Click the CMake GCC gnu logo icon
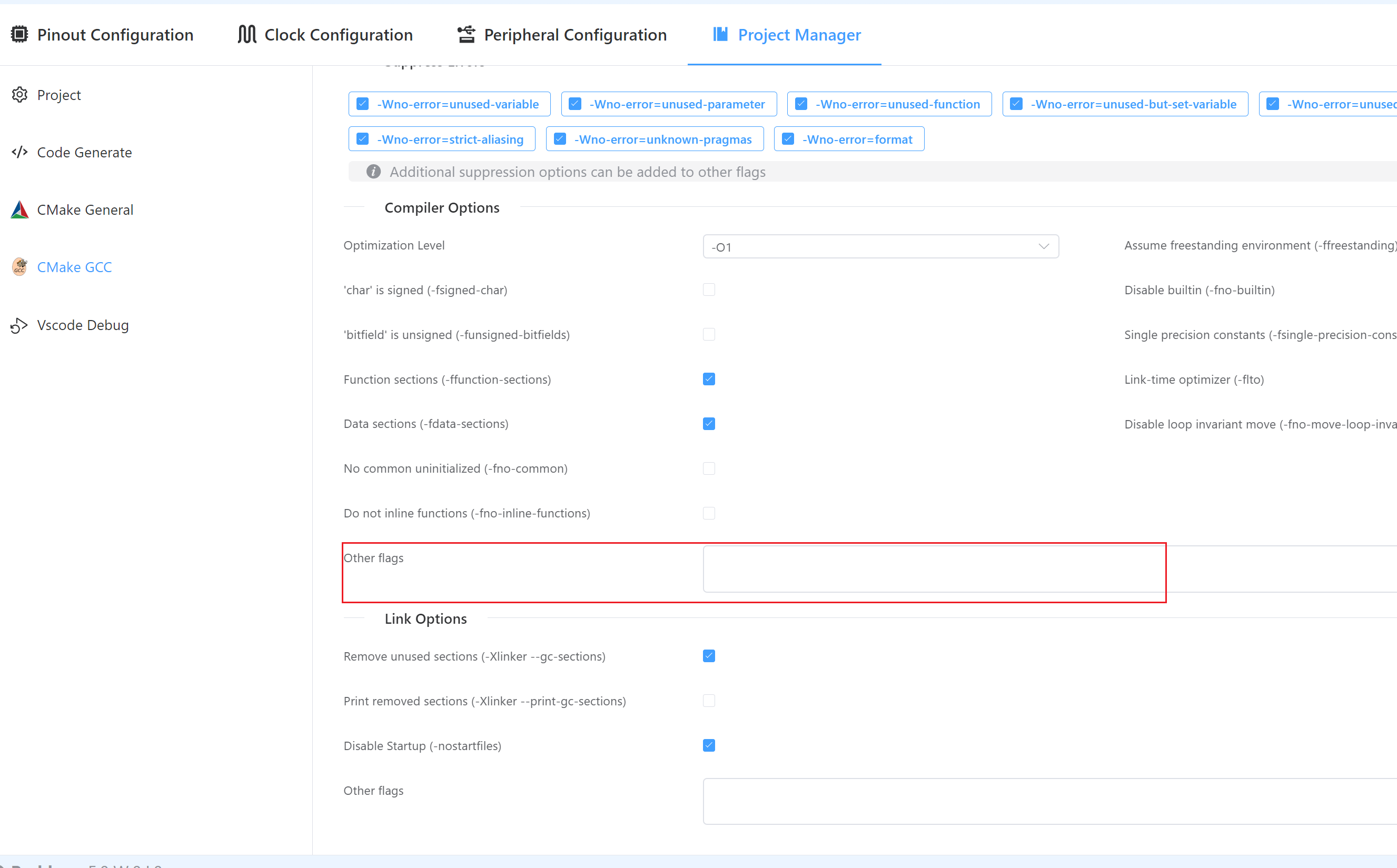The height and width of the screenshot is (868, 1397). (x=19, y=267)
